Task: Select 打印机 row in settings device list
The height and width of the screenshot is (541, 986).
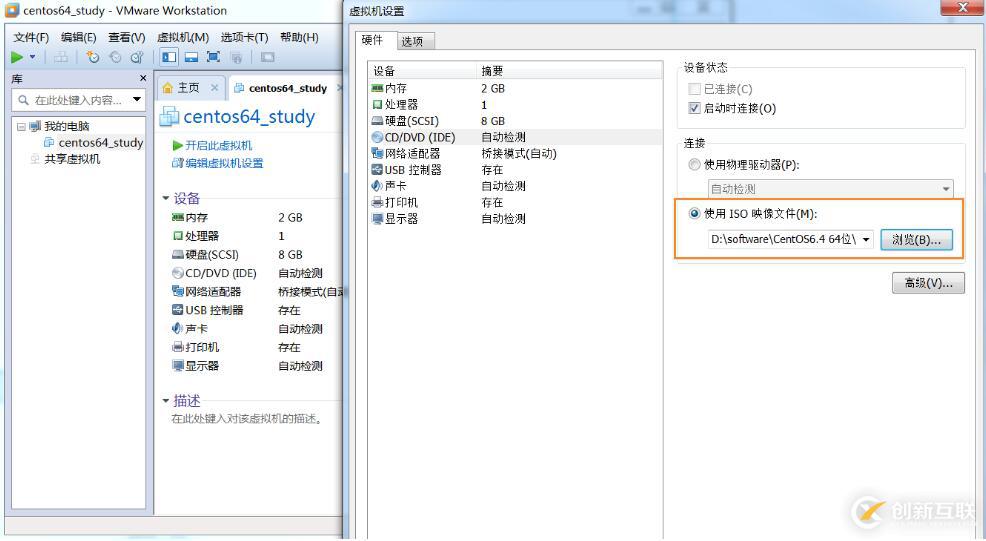Action: coord(515,203)
